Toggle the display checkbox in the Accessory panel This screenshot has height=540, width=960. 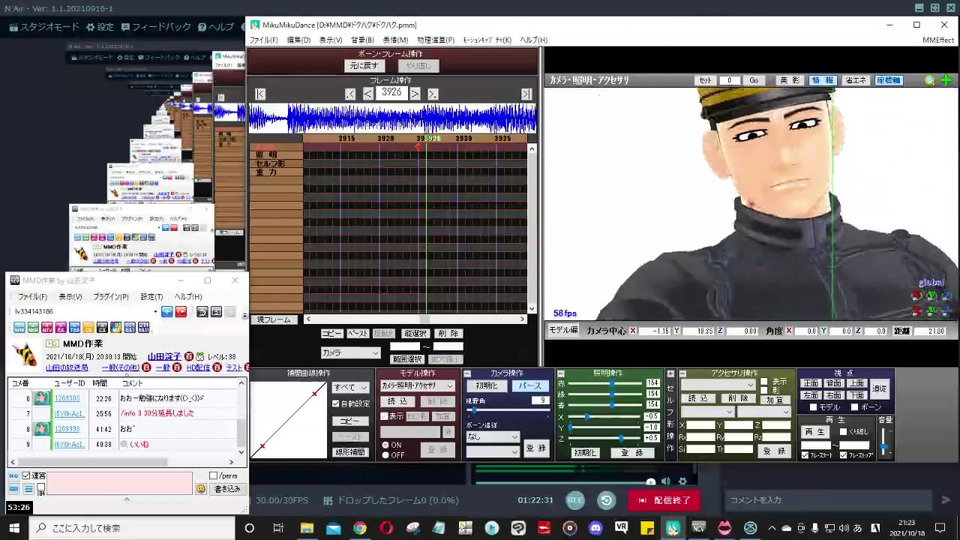[763, 381]
